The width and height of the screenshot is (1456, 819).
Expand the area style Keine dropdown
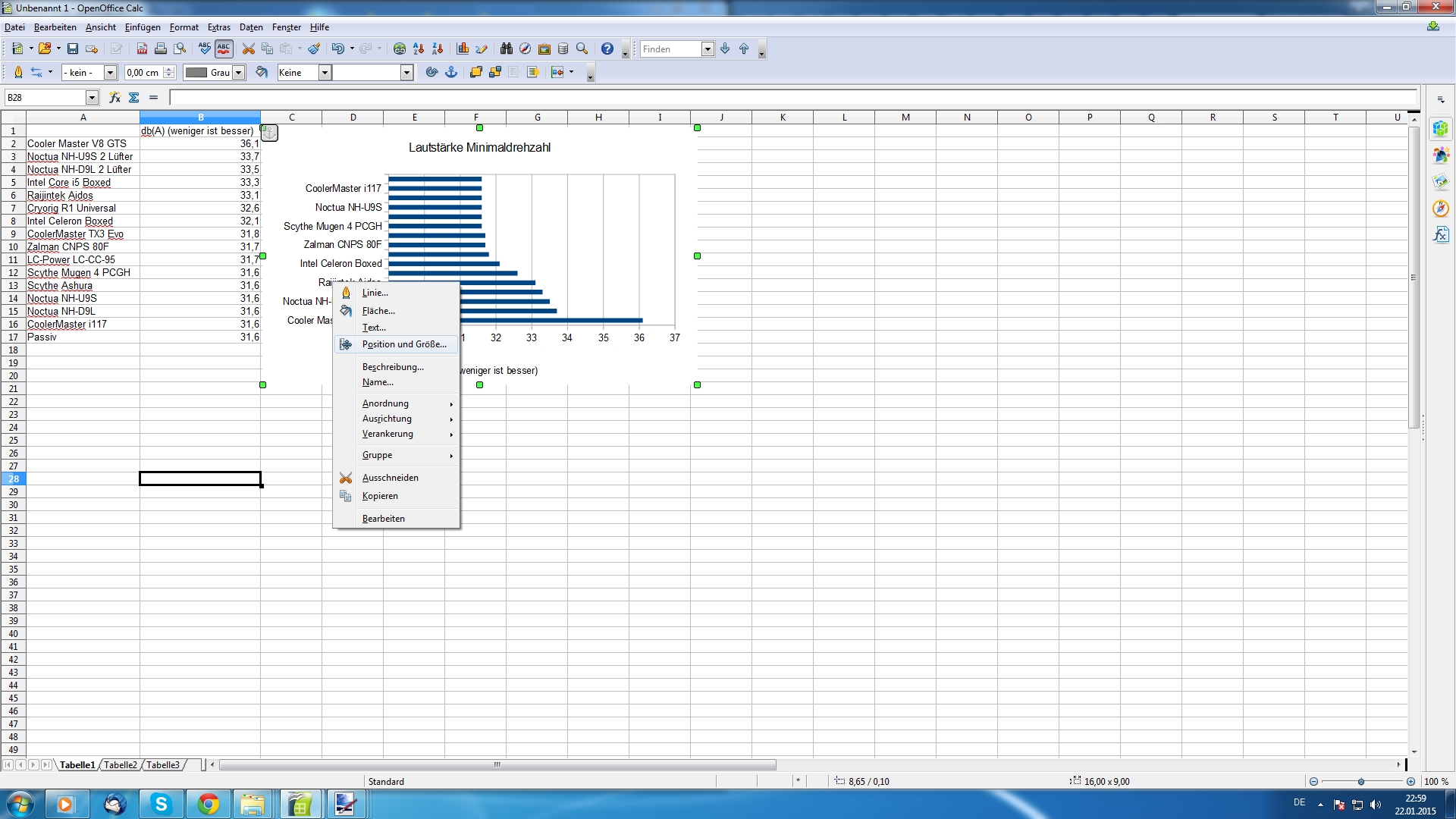coord(325,73)
